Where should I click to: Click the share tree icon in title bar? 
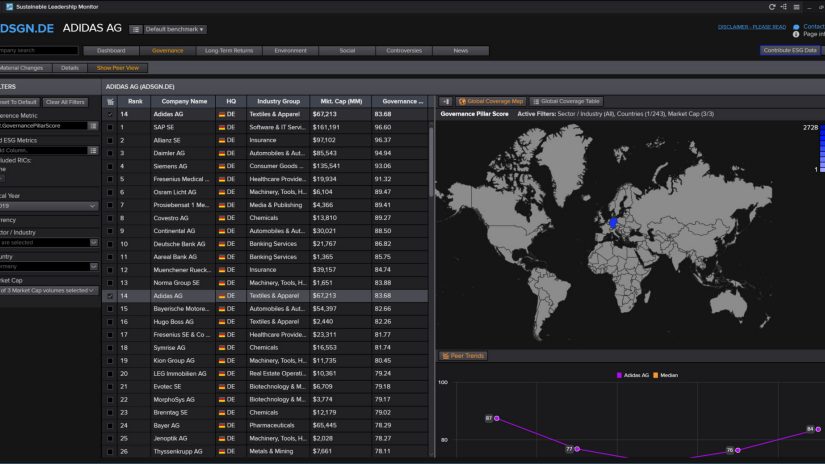(x=784, y=7)
